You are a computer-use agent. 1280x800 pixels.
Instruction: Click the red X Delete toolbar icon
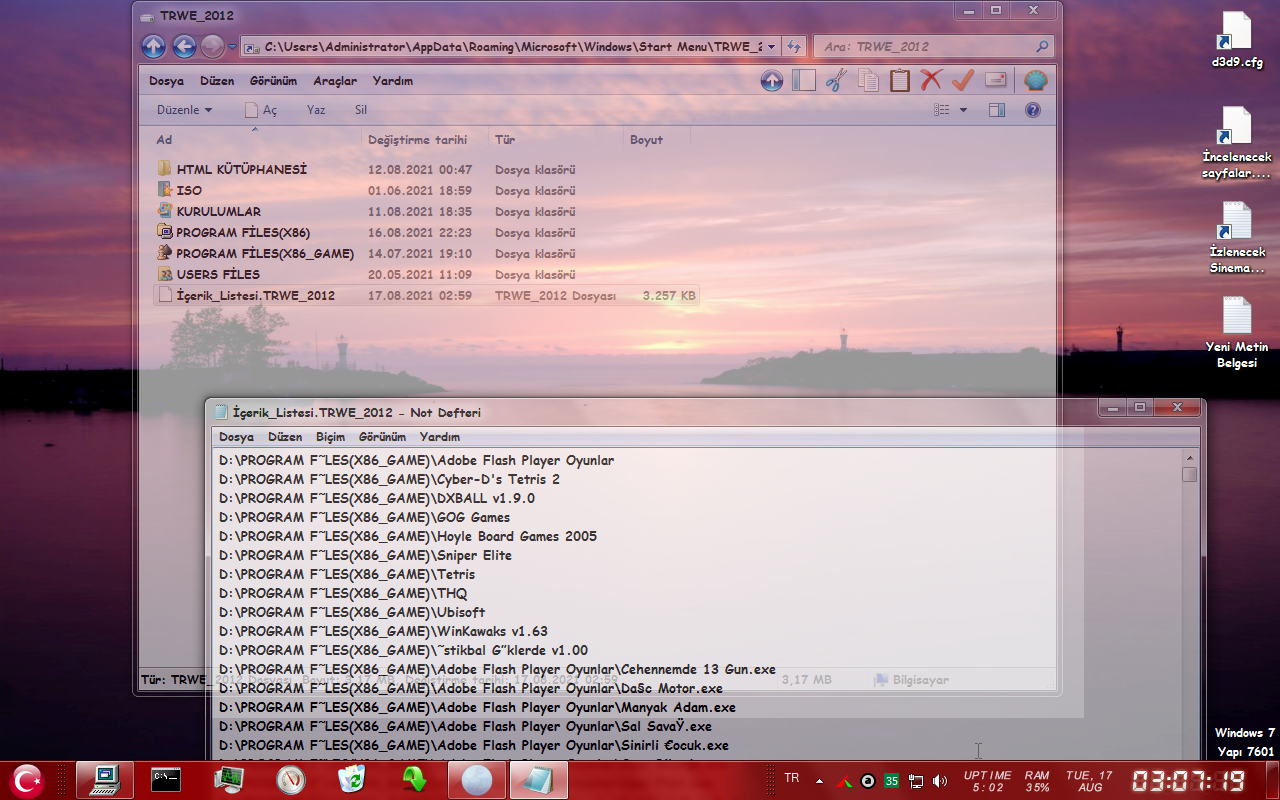coord(931,81)
